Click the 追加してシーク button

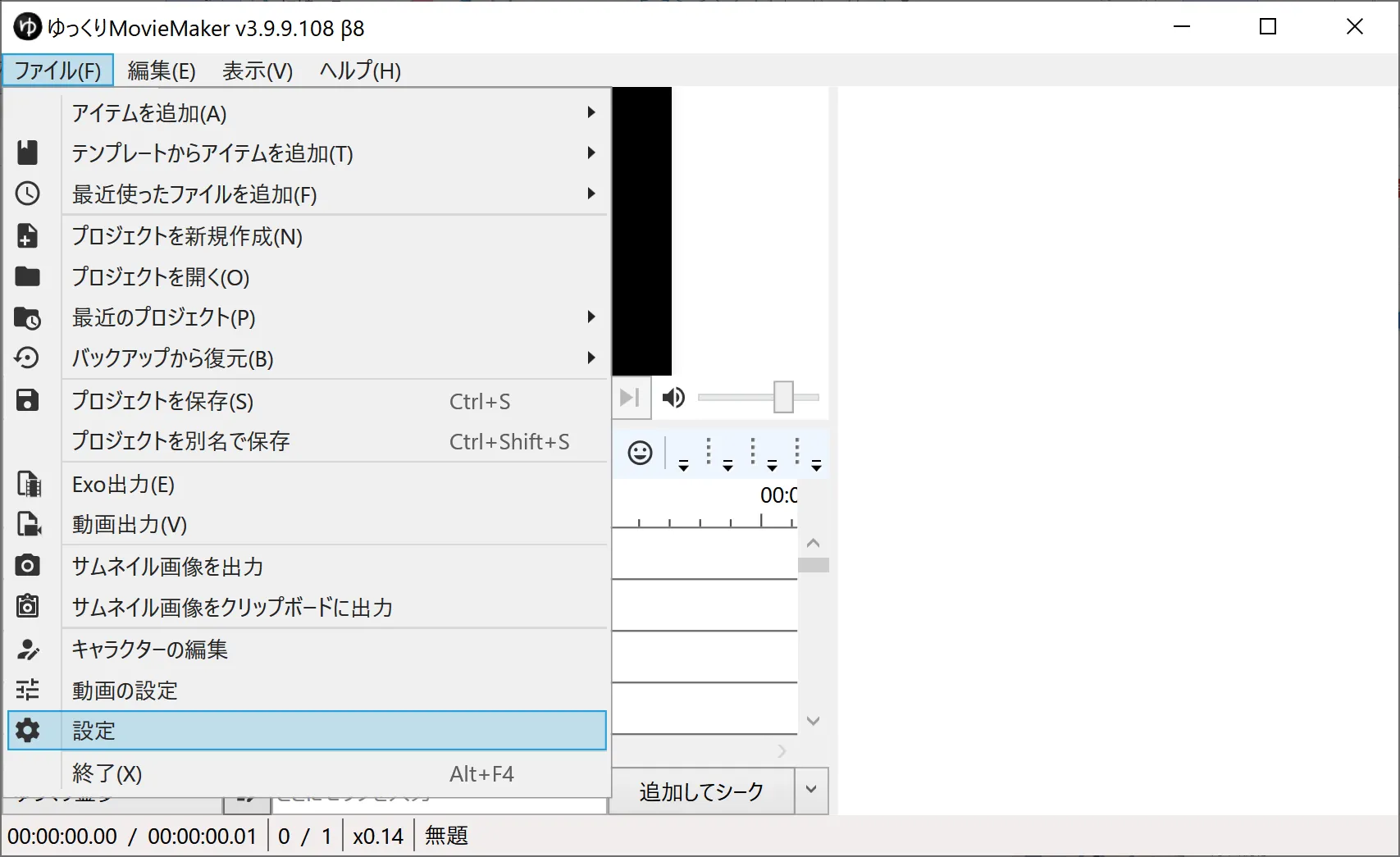pyautogui.click(x=702, y=791)
